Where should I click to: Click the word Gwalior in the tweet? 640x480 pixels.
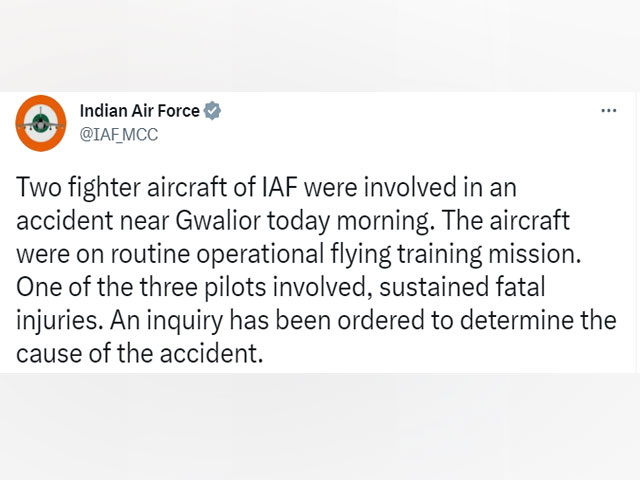tap(218, 221)
